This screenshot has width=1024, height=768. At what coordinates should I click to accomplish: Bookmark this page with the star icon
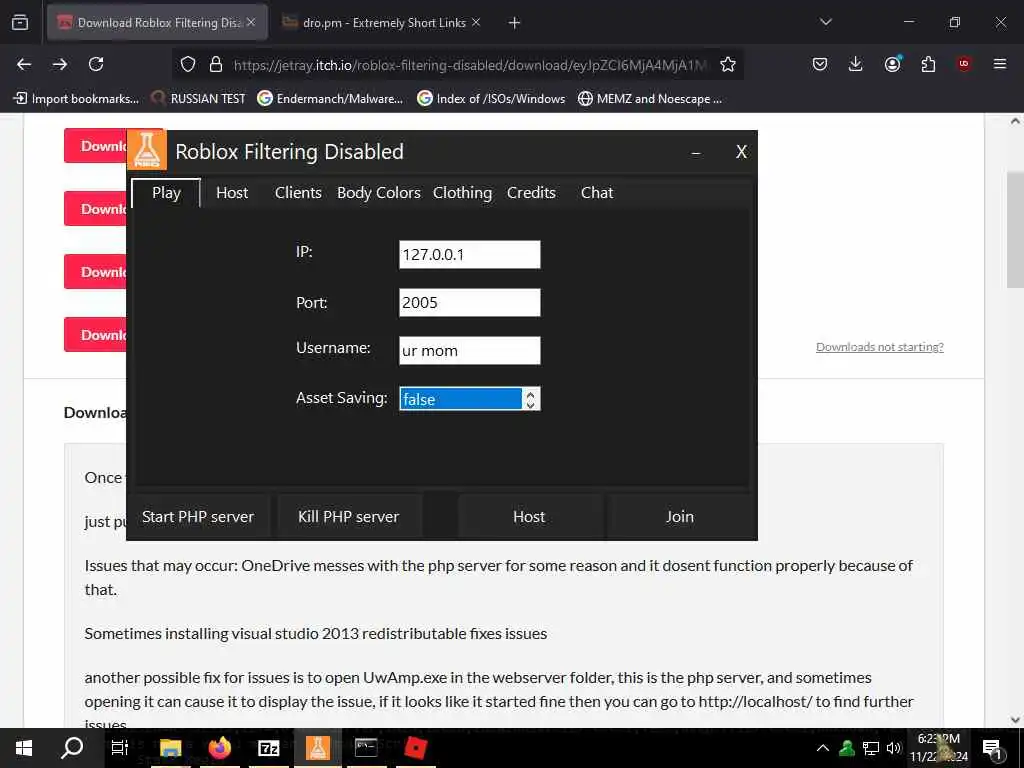point(728,64)
